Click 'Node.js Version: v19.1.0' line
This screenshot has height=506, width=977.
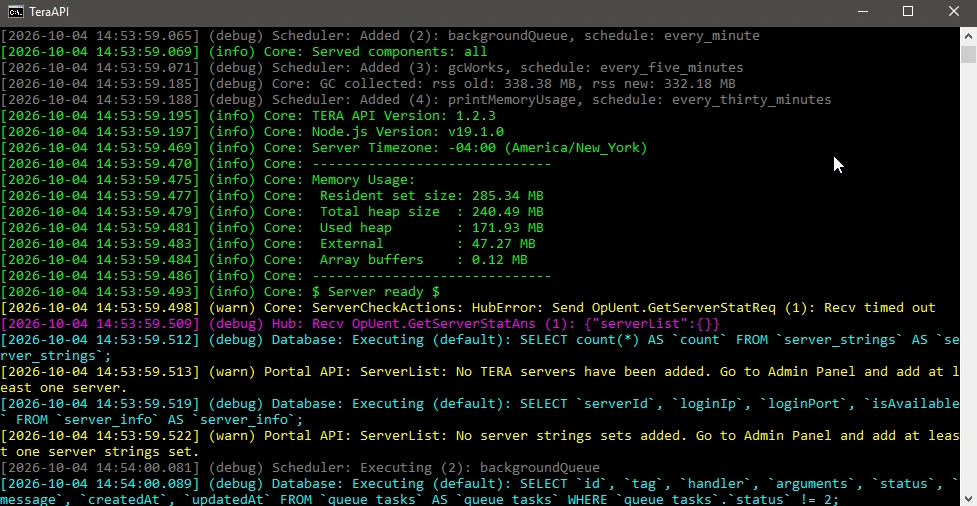coord(252,132)
